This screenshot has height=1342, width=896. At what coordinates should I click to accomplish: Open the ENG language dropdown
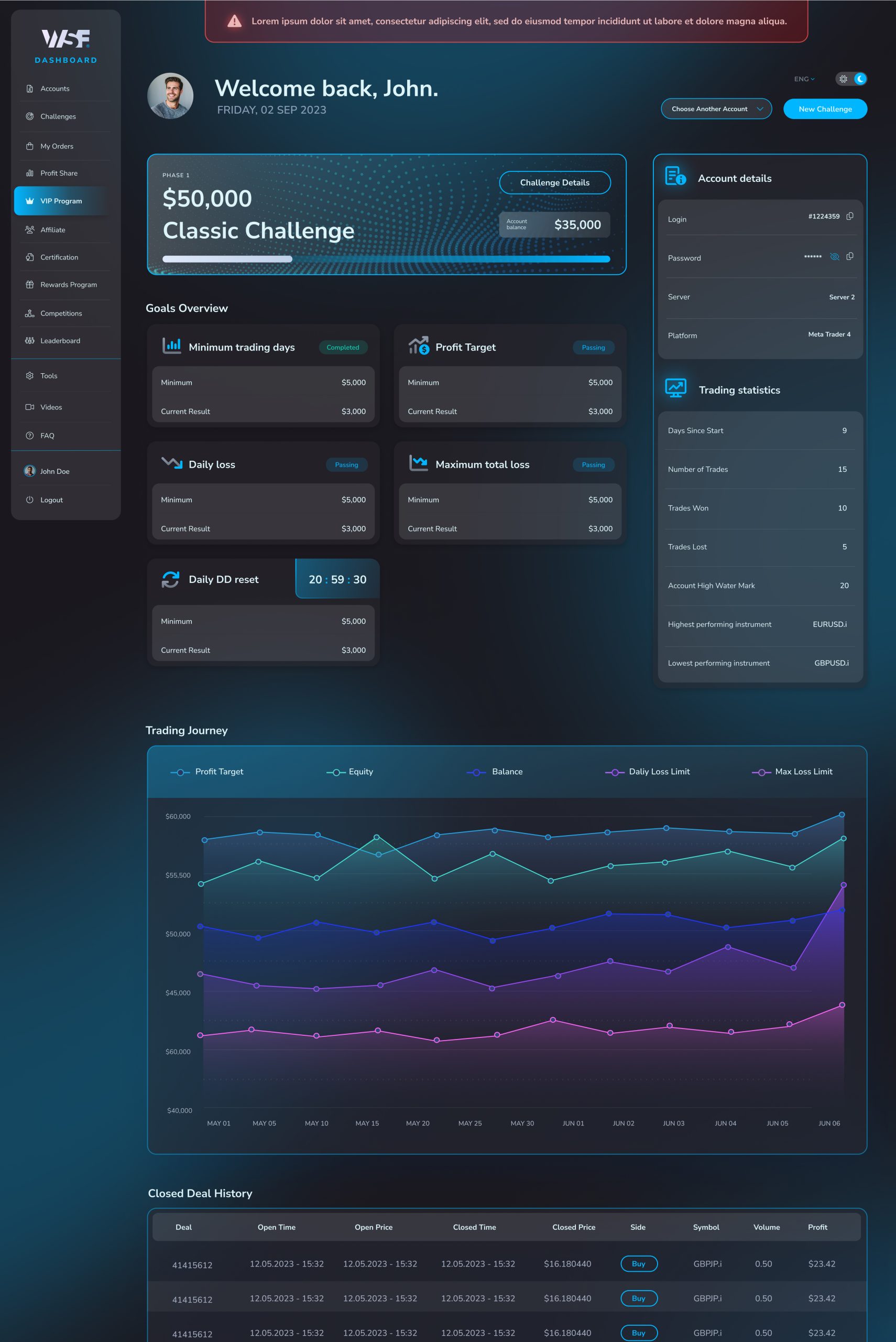point(804,79)
